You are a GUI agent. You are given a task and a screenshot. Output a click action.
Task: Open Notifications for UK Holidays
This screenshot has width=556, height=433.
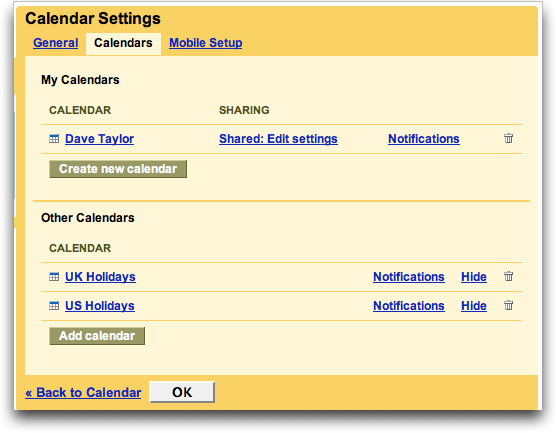409,277
